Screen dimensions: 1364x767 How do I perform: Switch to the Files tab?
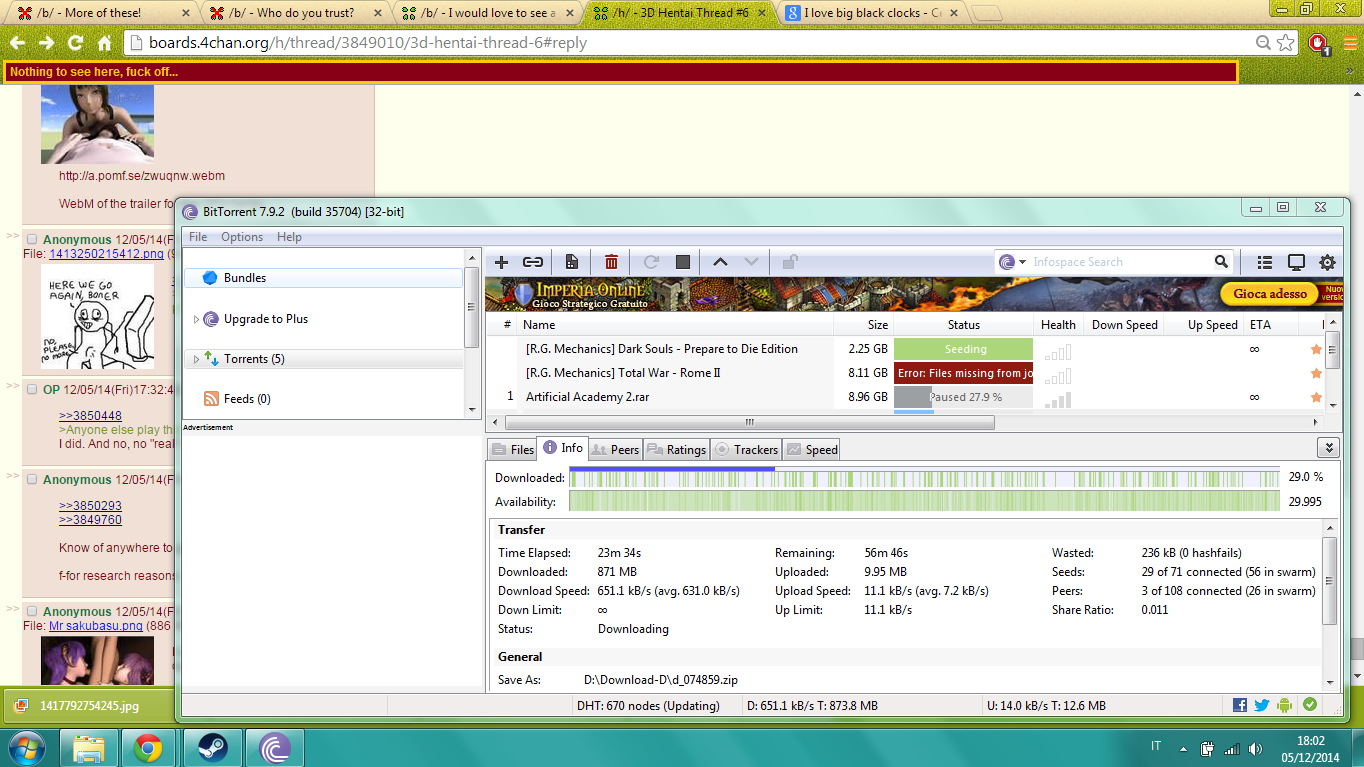[513, 449]
